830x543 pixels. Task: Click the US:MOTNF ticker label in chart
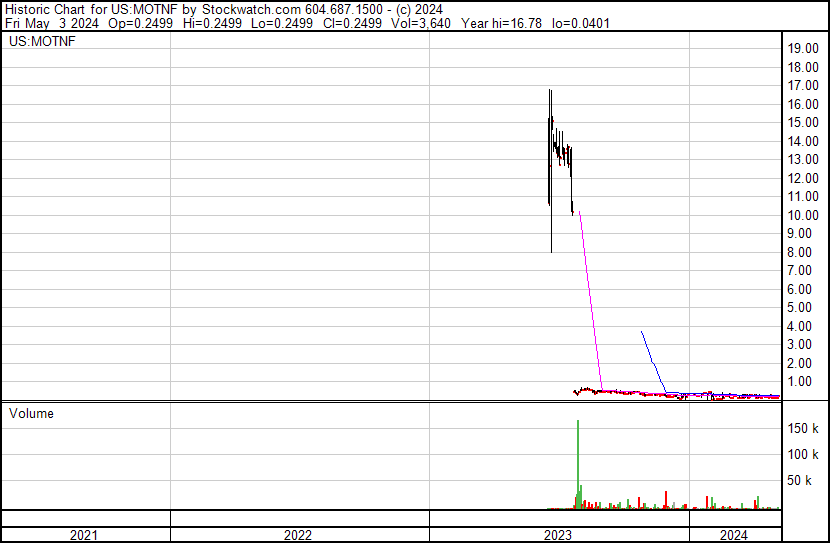41,42
